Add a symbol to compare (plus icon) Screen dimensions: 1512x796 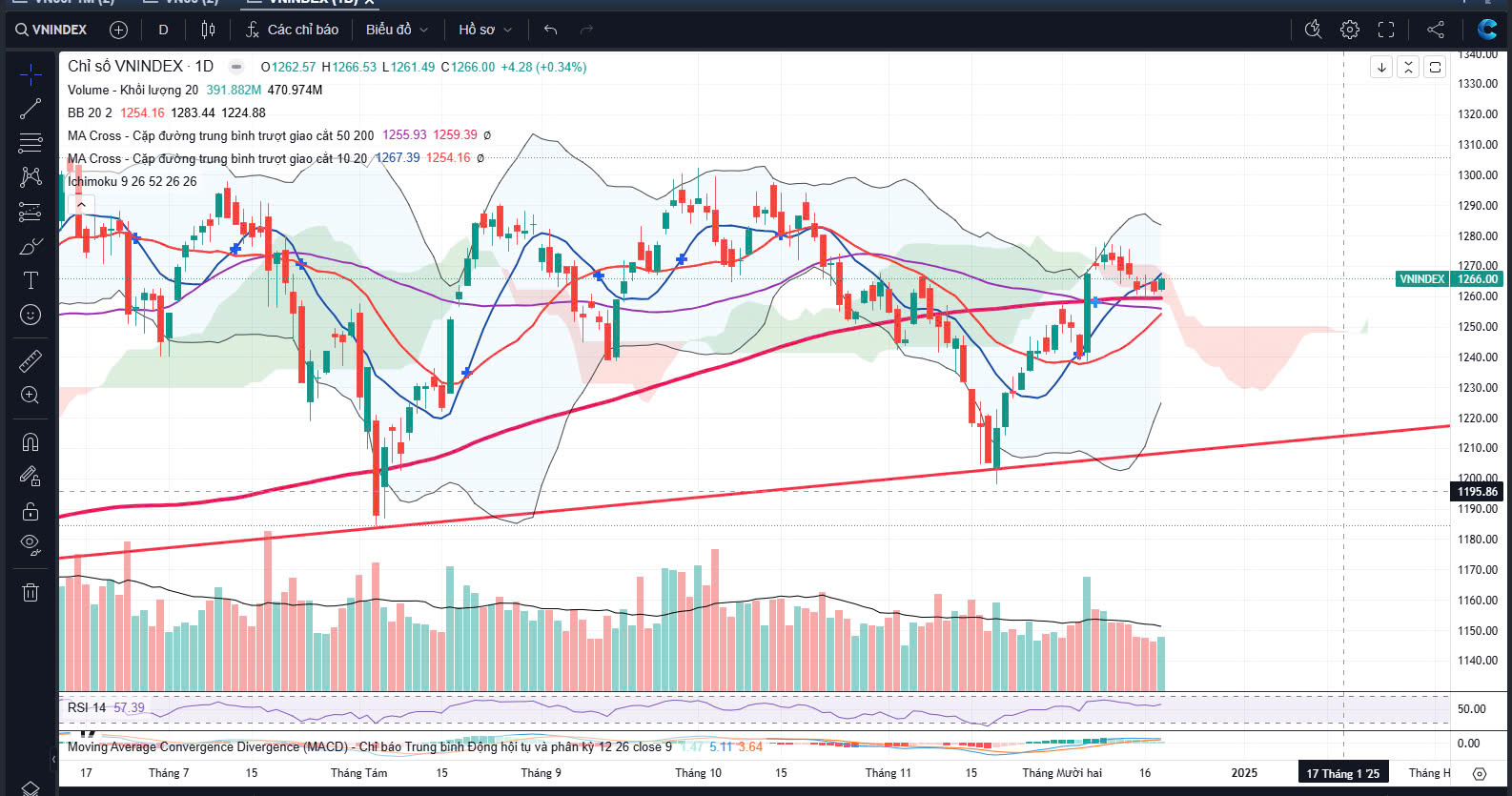click(118, 30)
